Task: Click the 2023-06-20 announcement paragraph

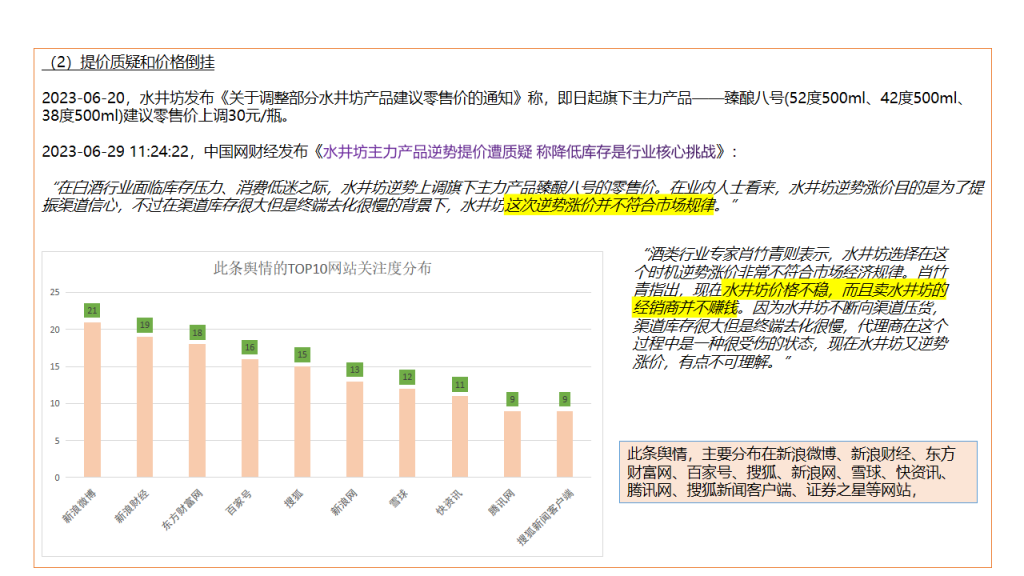Action: (x=500, y=106)
